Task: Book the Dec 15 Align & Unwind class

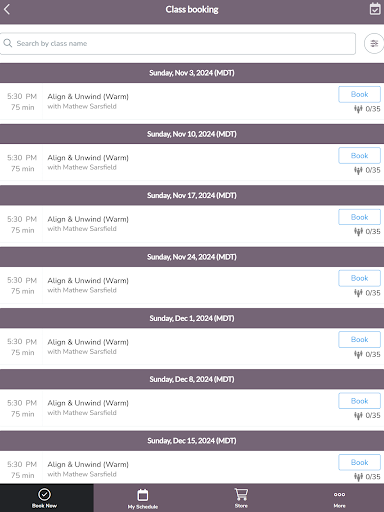Action: [359, 462]
